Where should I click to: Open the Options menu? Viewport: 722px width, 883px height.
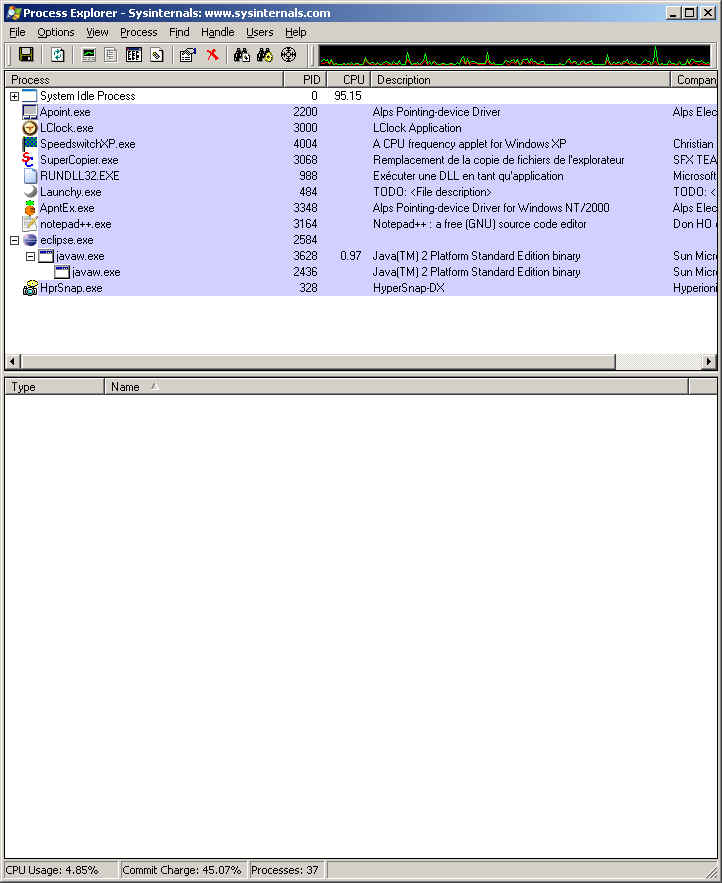click(x=56, y=32)
